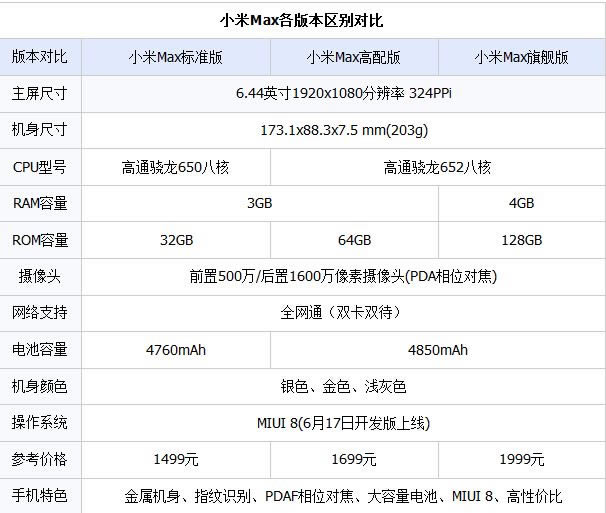The height and width of the screenshot is (513, 606).
Task: Click the table title 小米Max各版本区别对比
Action: click(301, 20)
